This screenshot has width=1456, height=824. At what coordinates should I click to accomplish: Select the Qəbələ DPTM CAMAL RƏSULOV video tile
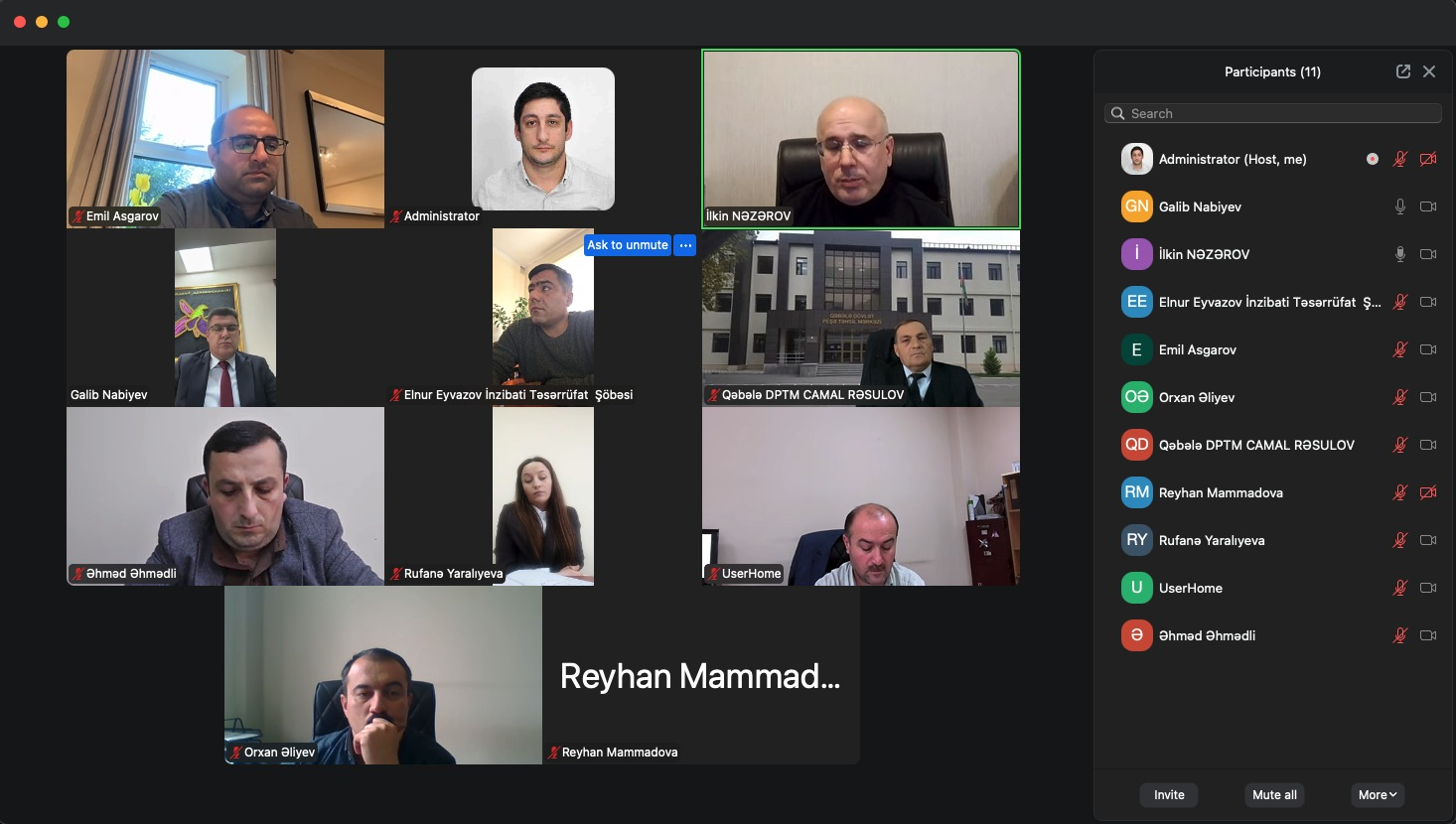click(861, 318)
